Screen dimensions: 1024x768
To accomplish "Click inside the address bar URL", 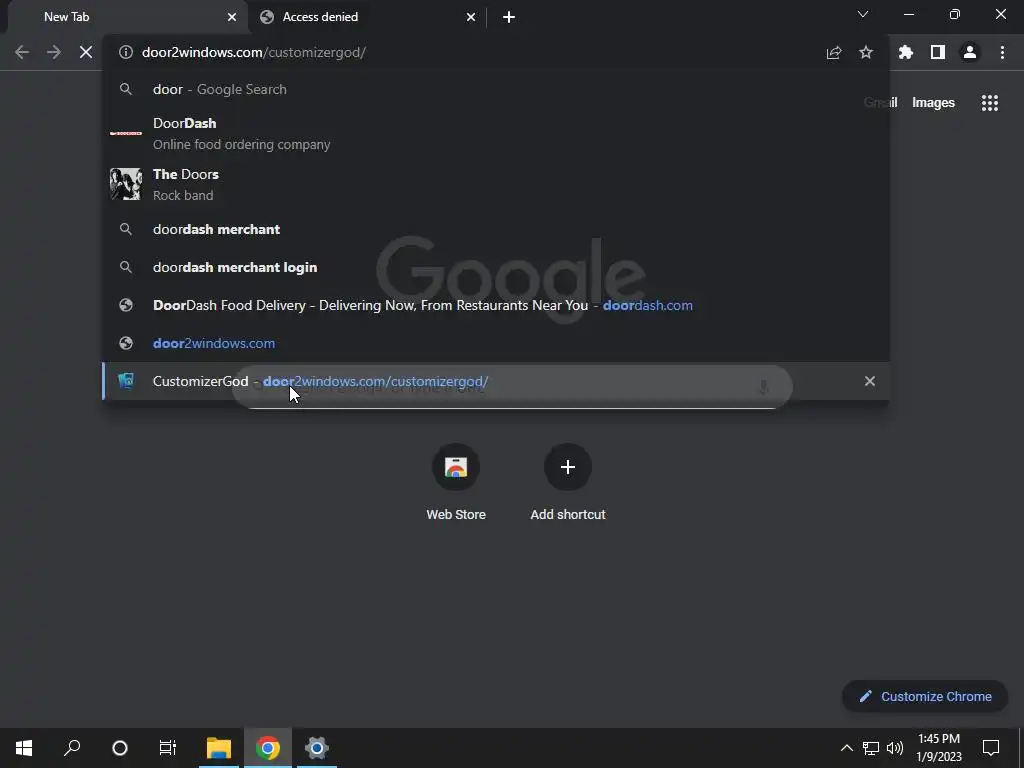I will 253,52.
